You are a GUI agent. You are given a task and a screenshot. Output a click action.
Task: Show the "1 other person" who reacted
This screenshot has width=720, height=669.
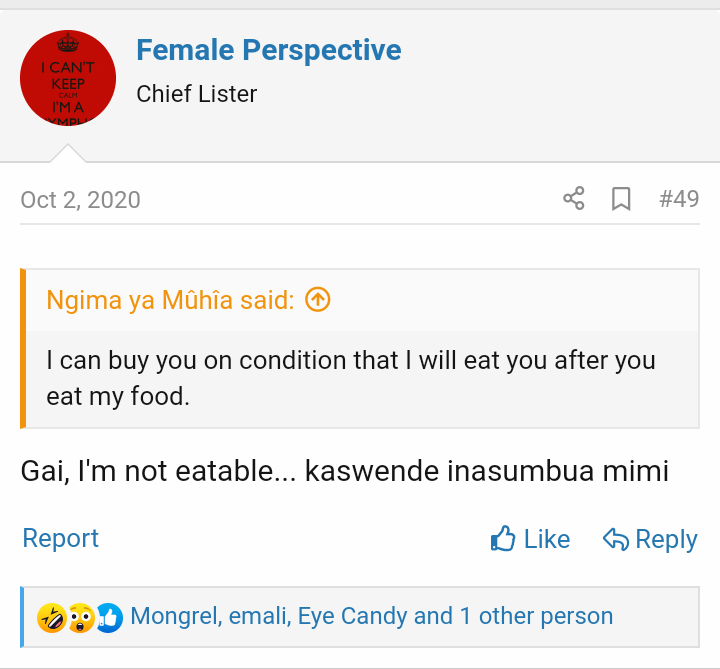point(536,616)
